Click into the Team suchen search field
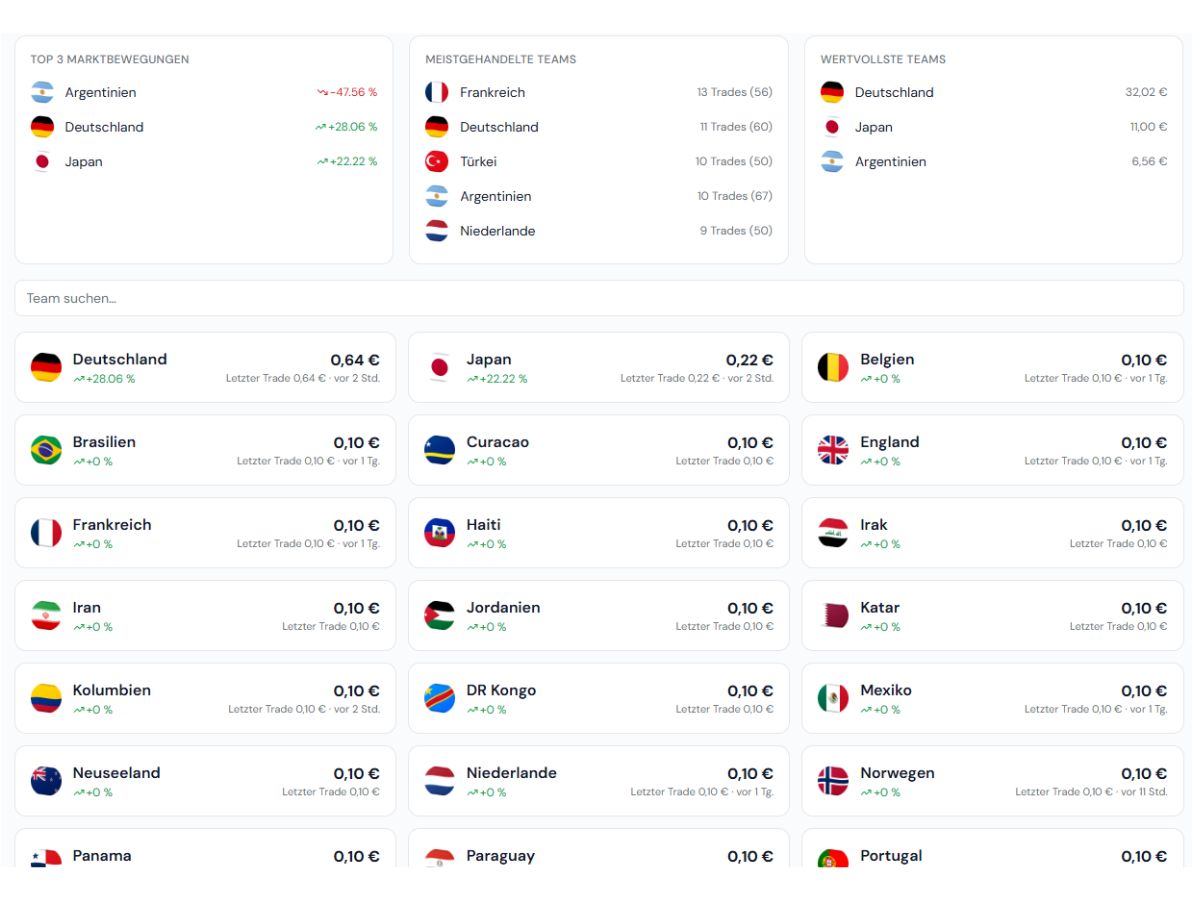Image resolution: width=1200 pixels, height=900 pixels. pos(599,298)
